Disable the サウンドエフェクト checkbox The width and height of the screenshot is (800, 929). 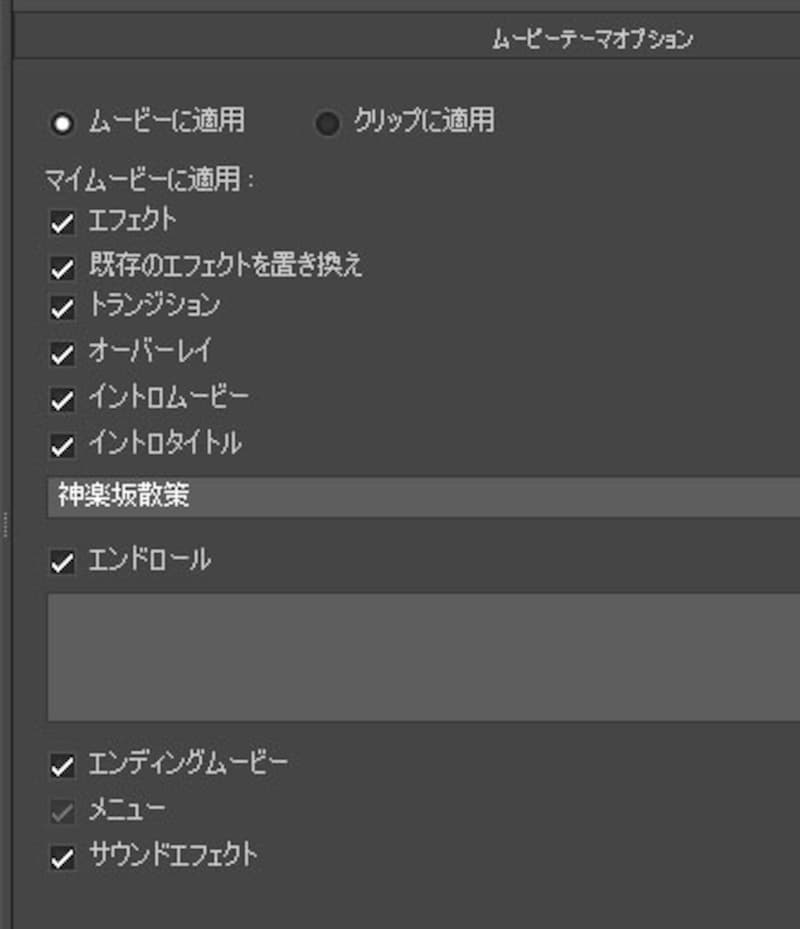63,858
